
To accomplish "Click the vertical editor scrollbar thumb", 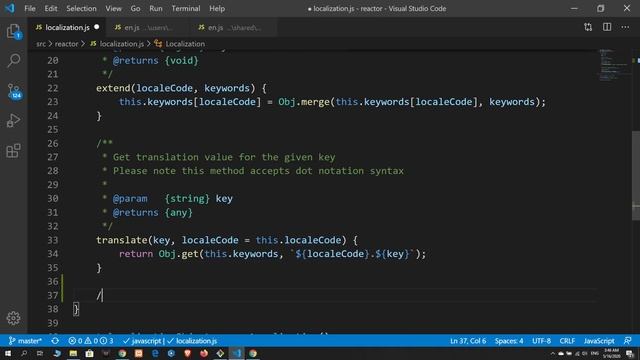I will (x=636, y=176).
